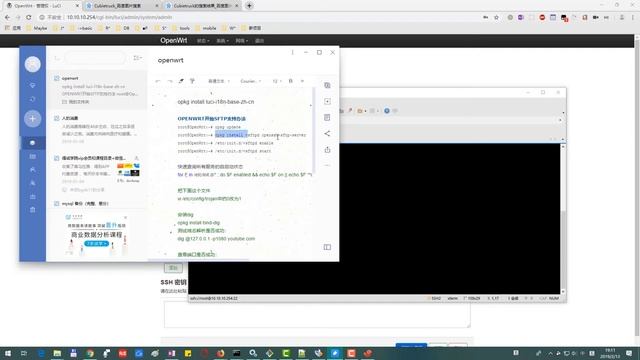Open the first OpenWrt navbar dropdown menu
Image resolution: width=640 pixels, height=360 pixels.
pyautogui.click(x=203, y=41)
